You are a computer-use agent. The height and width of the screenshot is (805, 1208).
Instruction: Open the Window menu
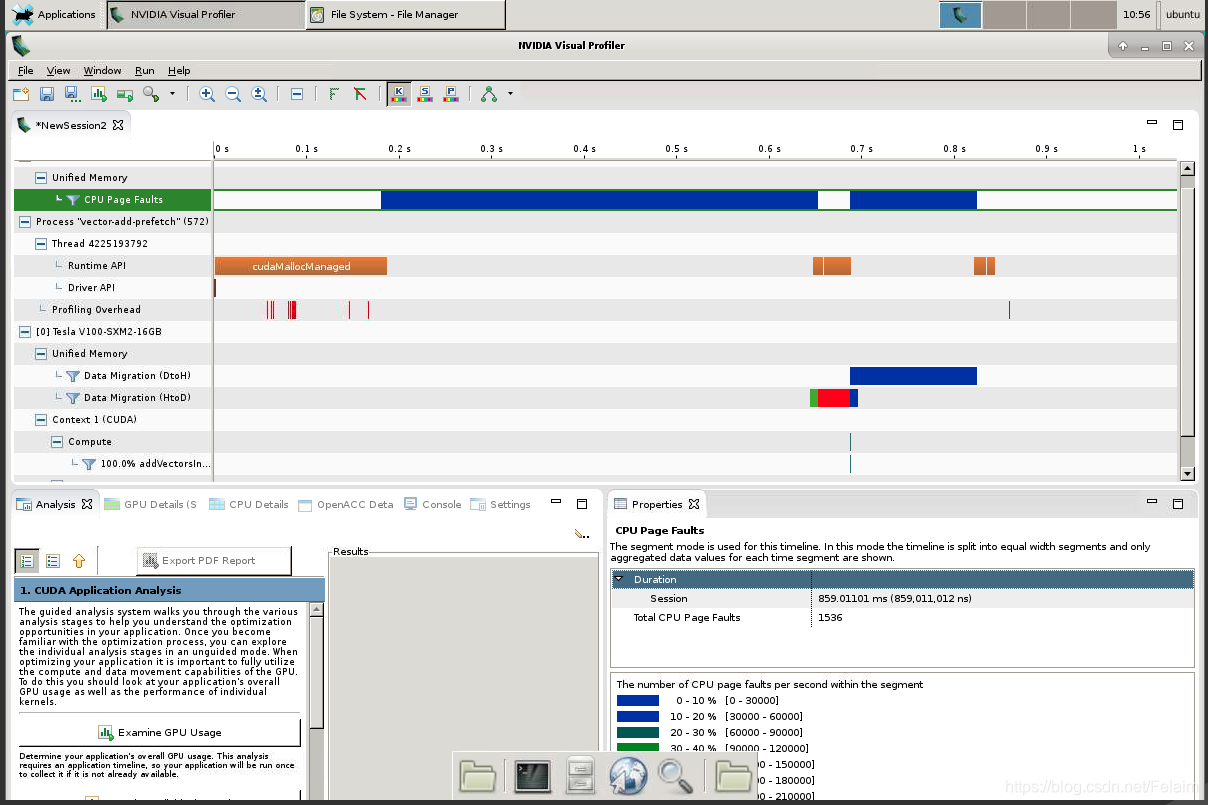pyautogui.click(x=102, y=71)
